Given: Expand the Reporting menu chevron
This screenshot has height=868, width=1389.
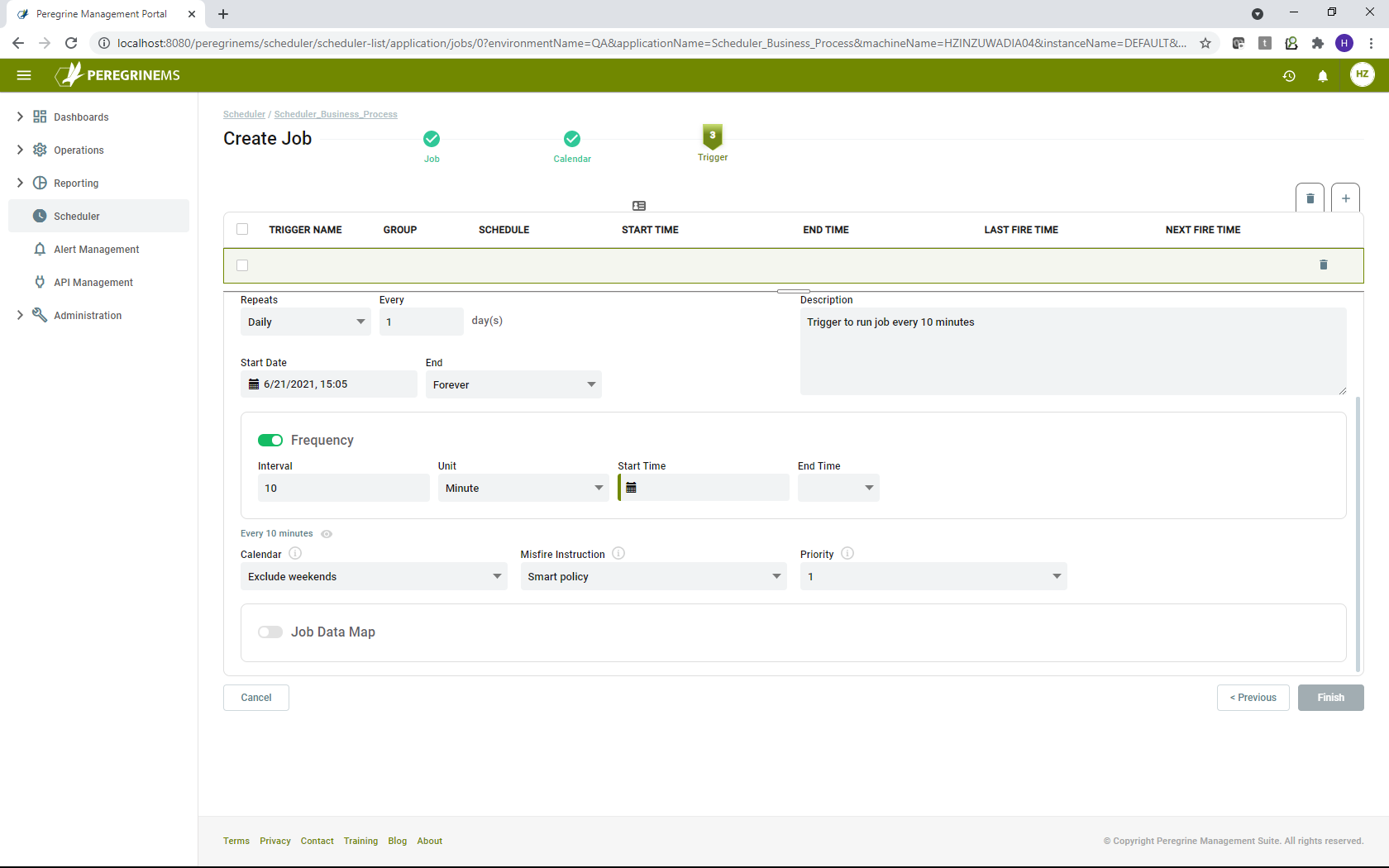Looking at the screenshot, I should click(20, 183).
